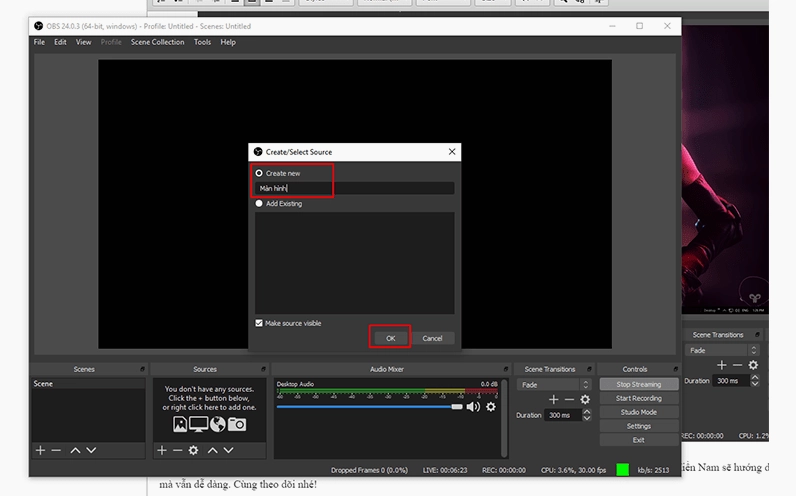This screenshot has width=796, height=496.
Task: Move scene down with the down arrow
Action: pos(91,451)
